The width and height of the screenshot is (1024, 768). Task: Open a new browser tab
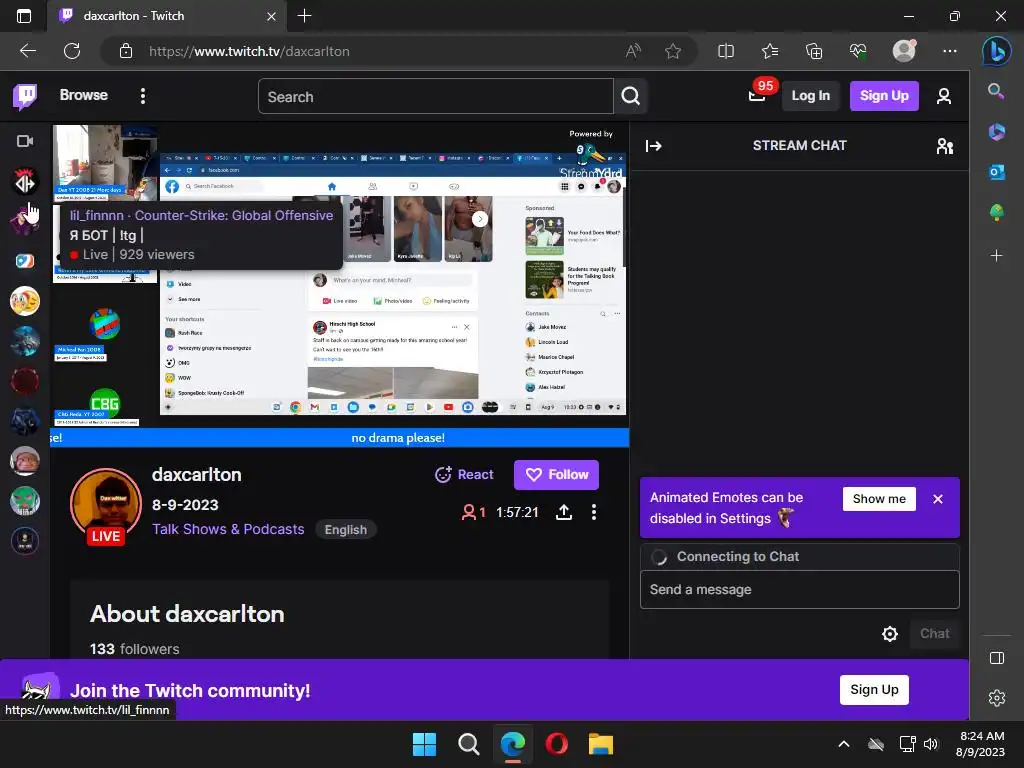point(304,16)
